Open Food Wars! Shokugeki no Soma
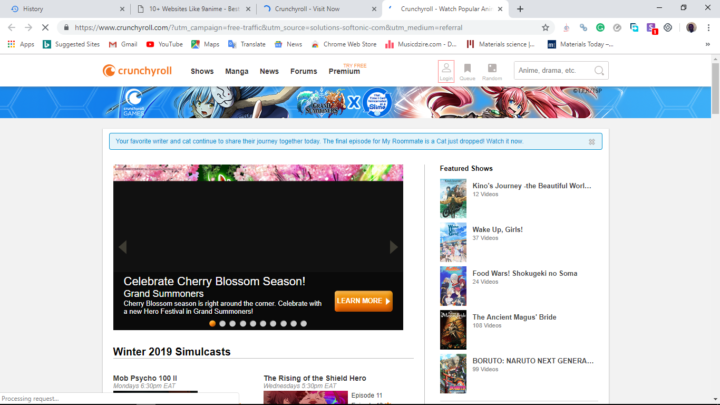The height and width of the screenshot is (405, 720). (525, 273)
